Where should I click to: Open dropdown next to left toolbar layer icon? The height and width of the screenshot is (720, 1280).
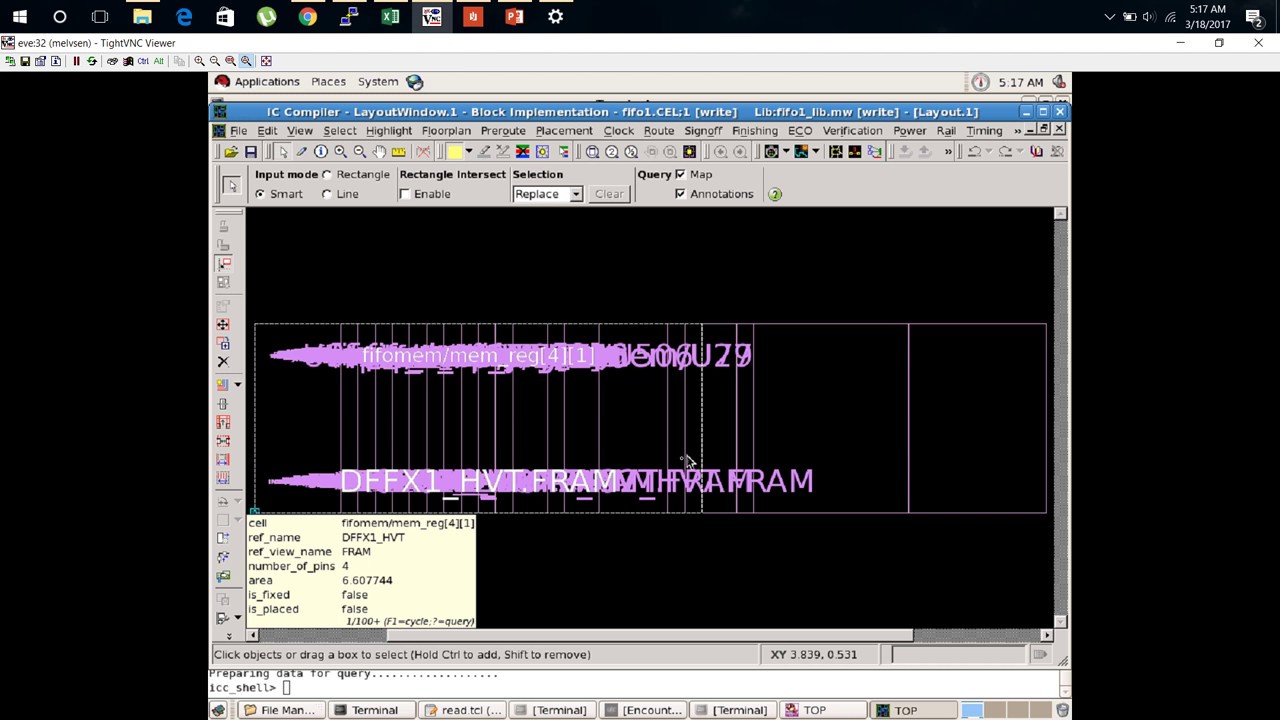(238, 385)
